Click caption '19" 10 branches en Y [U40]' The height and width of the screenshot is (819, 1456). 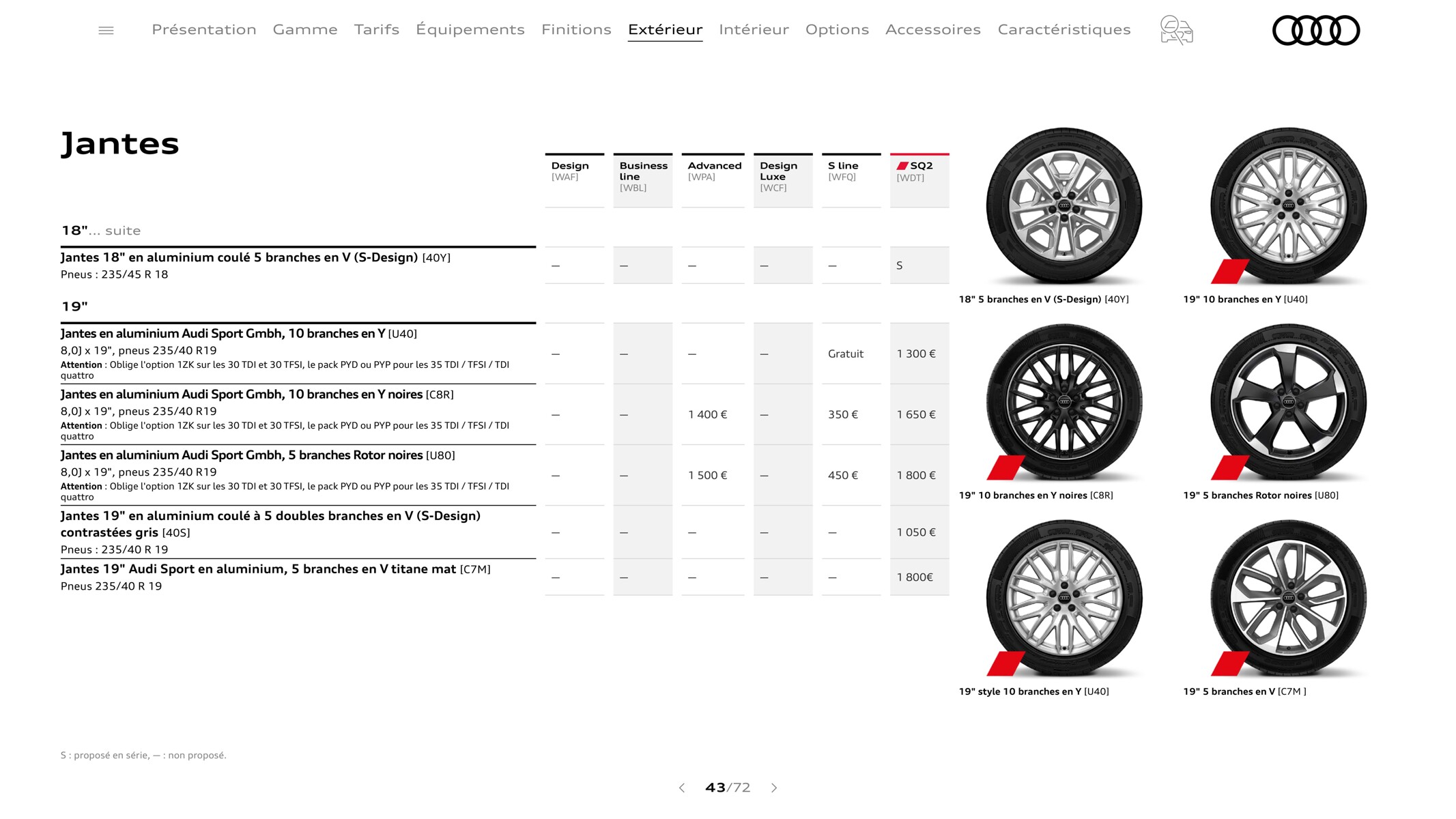pos(1245,300)
